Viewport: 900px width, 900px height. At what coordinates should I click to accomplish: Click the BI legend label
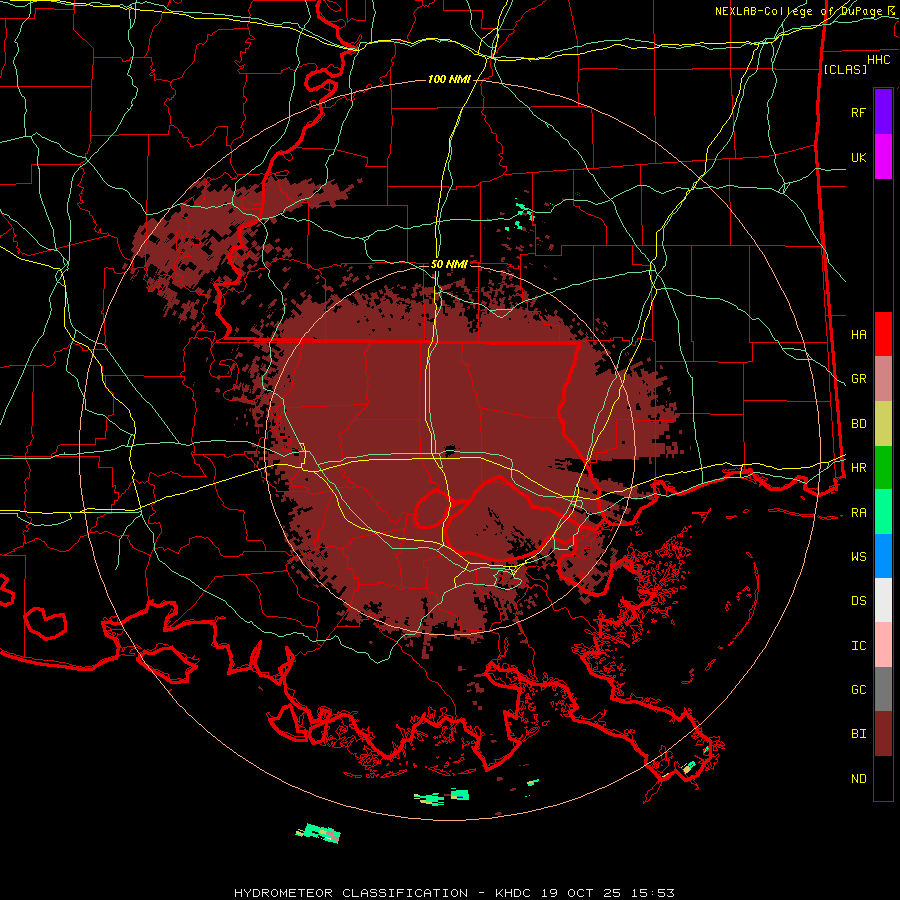pyautogui.click(x=859, y=734)
